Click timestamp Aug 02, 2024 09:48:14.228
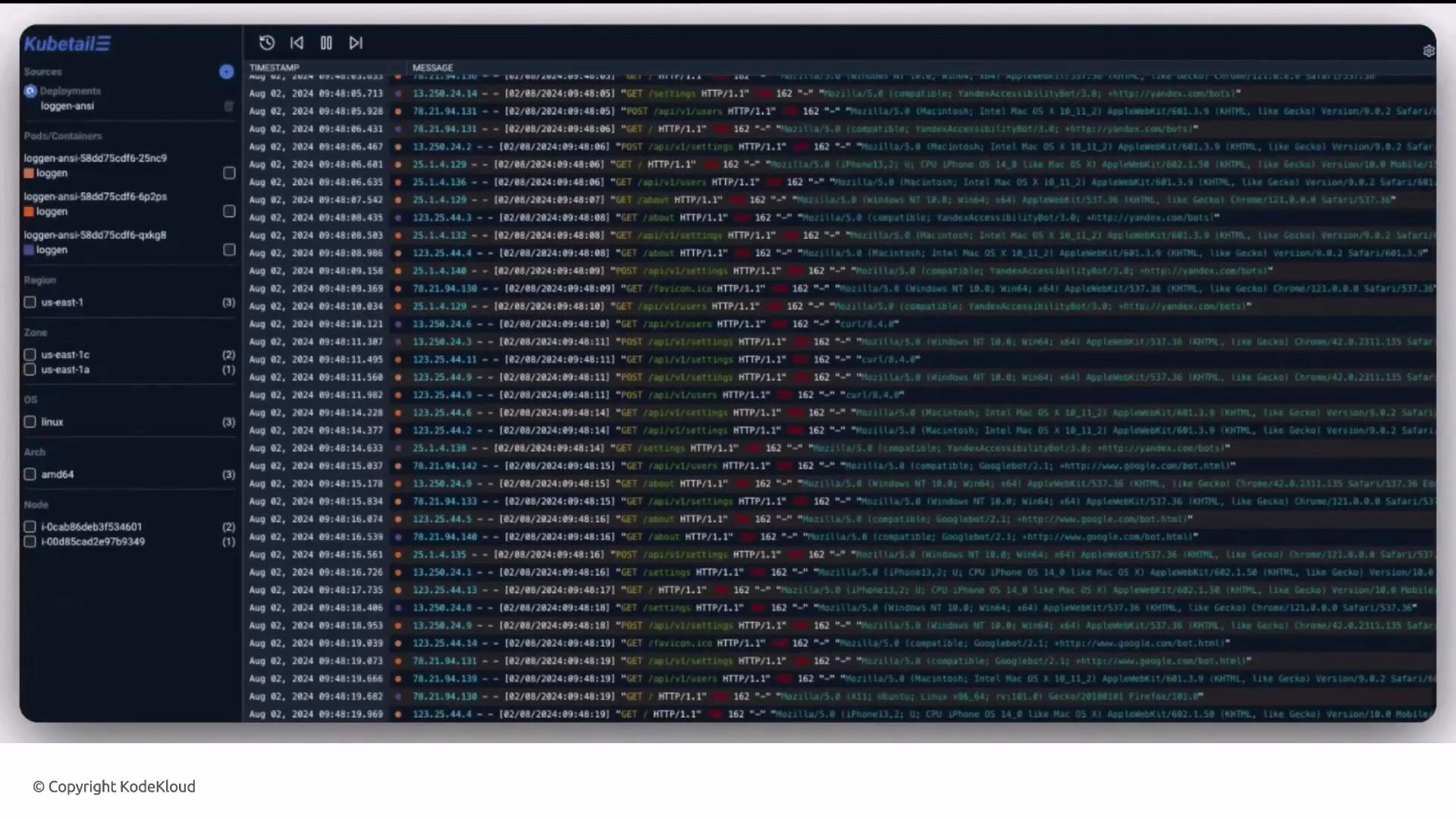 pos(316,413)
